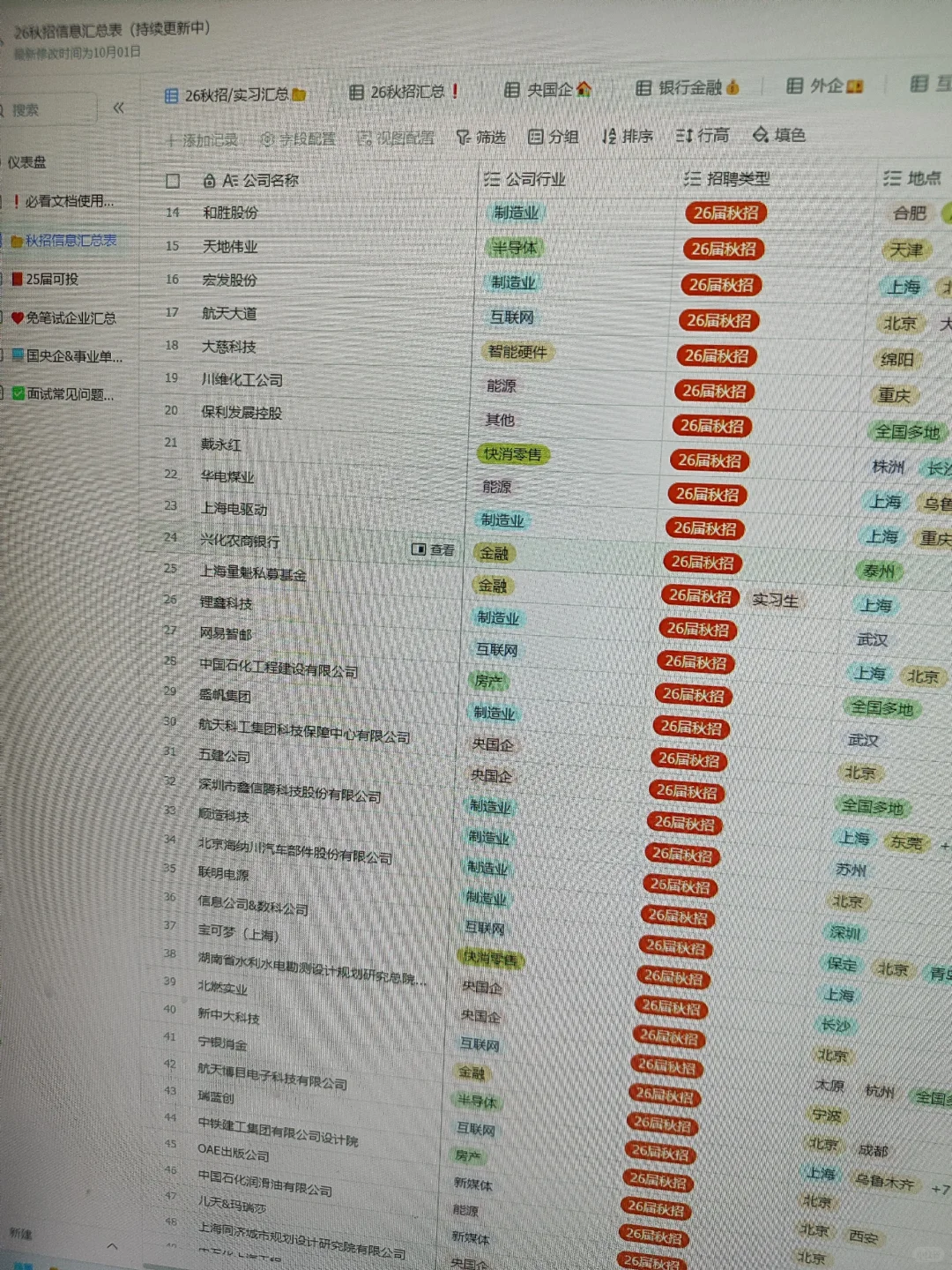Open the 分组 grouping tool

[554, 136]
